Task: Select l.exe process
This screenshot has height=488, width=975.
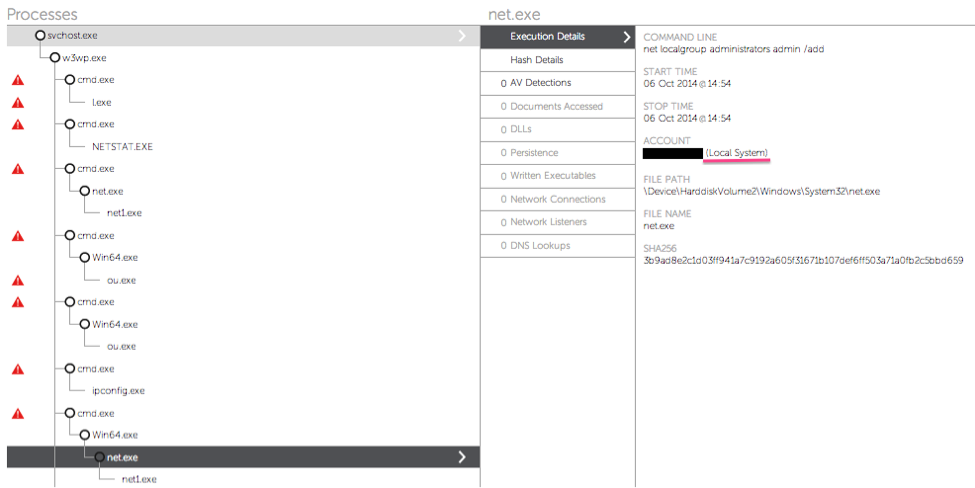Action: pos(101,103)
